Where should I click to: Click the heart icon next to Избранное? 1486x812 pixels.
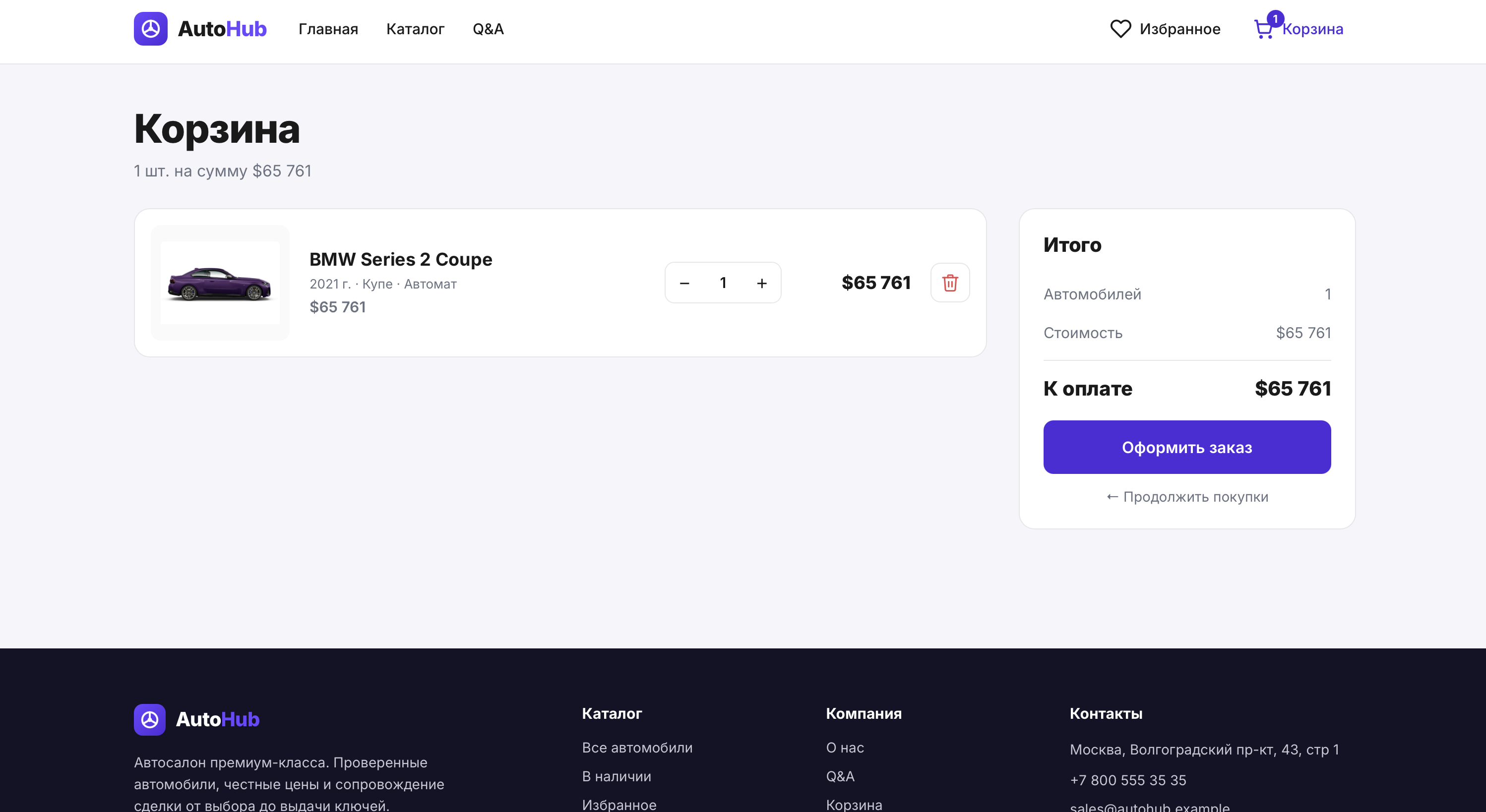[x=1120, y=29]
